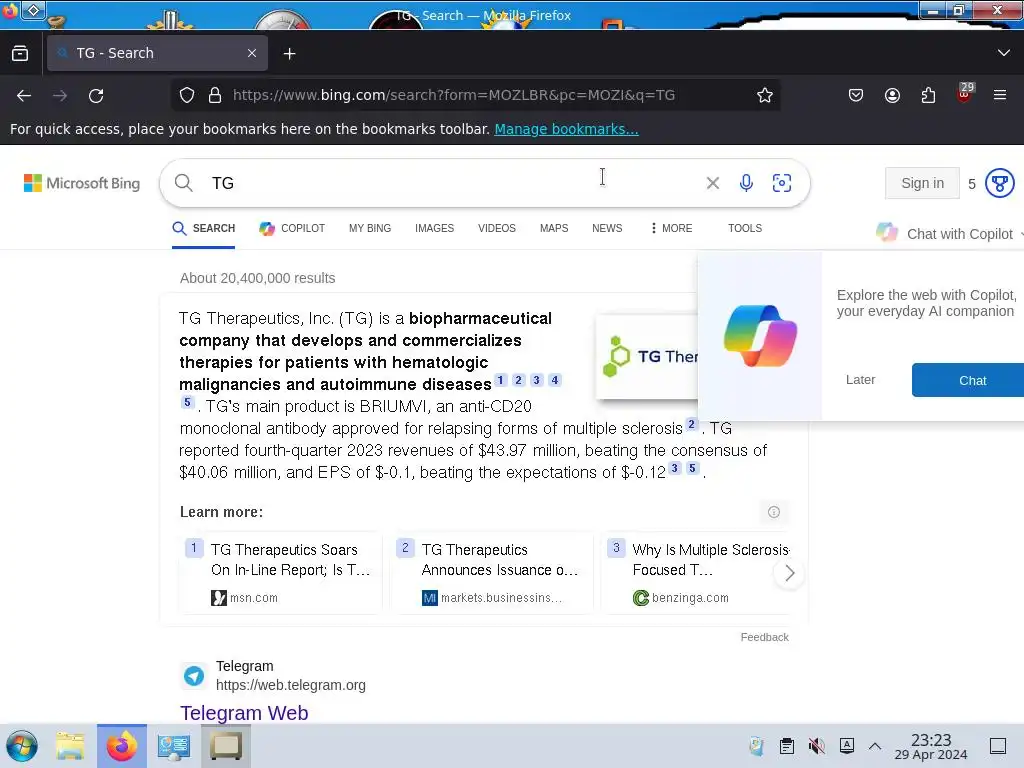The height and width of the screenshot is (768, 1024).
Task: Open citation 1 after autoimmune diseases
Action: [x=500, y=380]
